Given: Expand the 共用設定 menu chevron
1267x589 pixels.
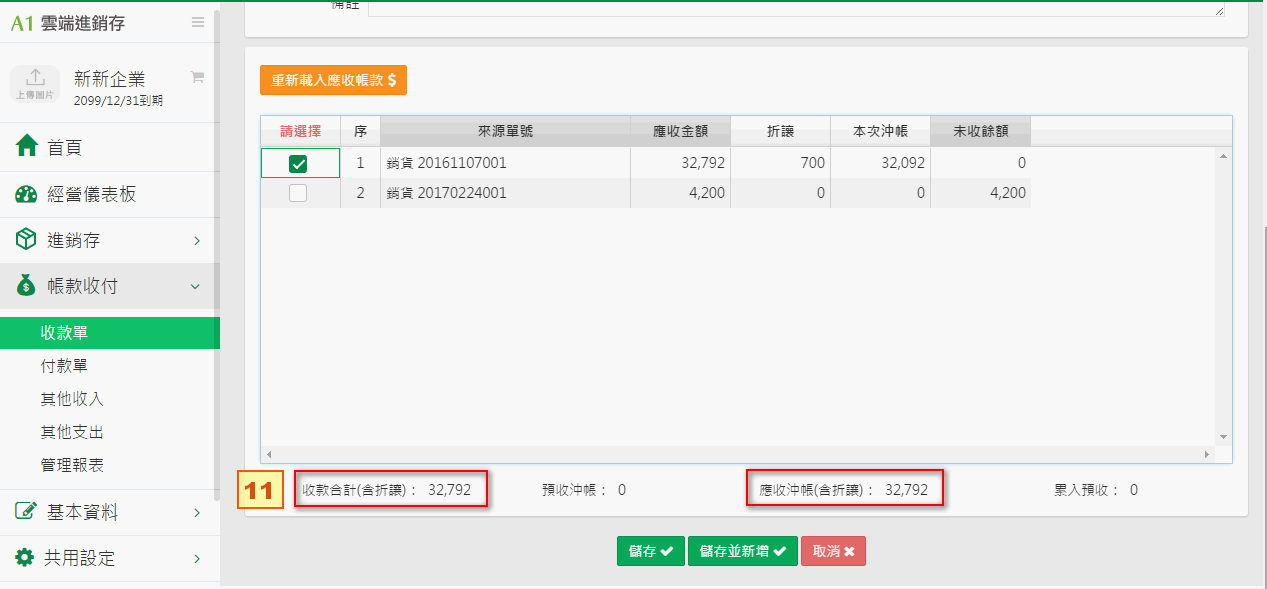Looking at the screenshot, I should (x=197, y=559).
